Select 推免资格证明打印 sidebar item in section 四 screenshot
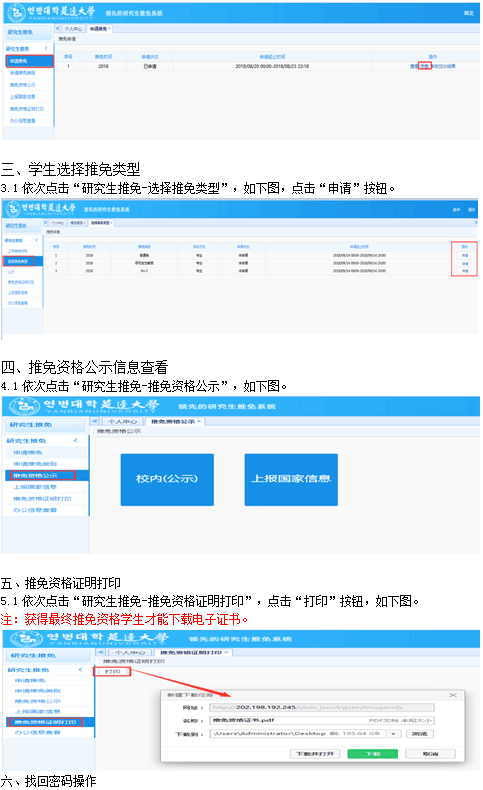This screenshot has width=483, height=790. click(42, 498)
